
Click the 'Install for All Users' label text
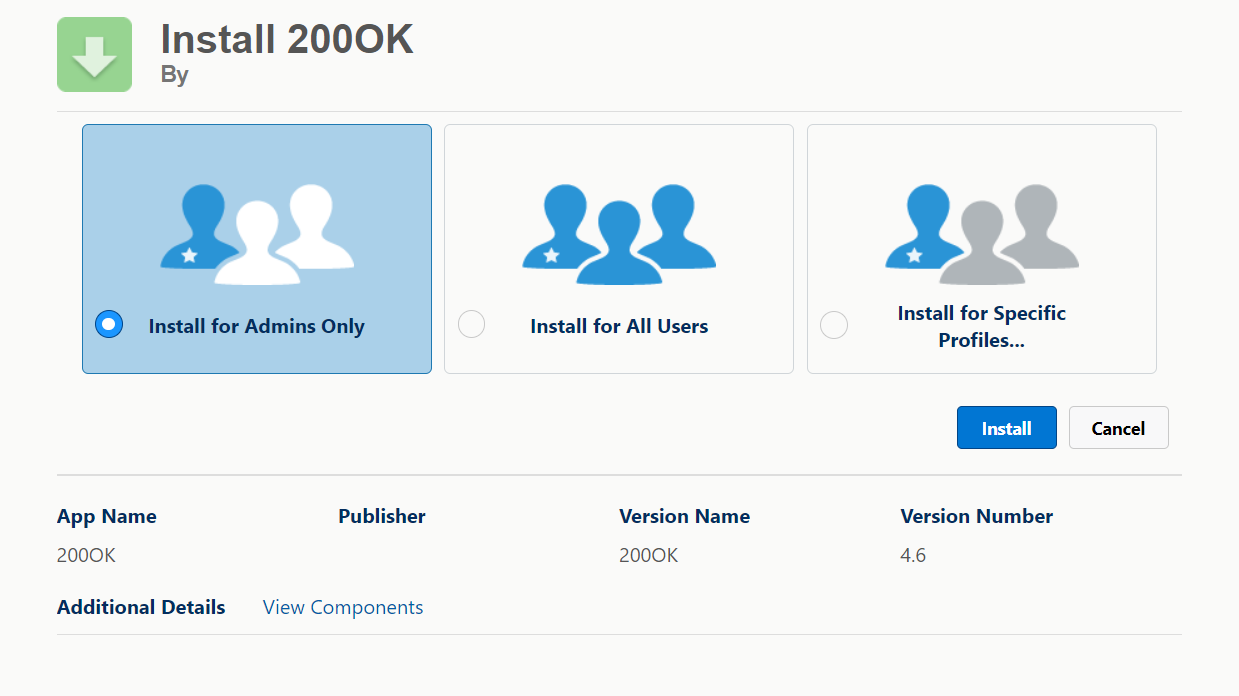[x=619, y=326]
